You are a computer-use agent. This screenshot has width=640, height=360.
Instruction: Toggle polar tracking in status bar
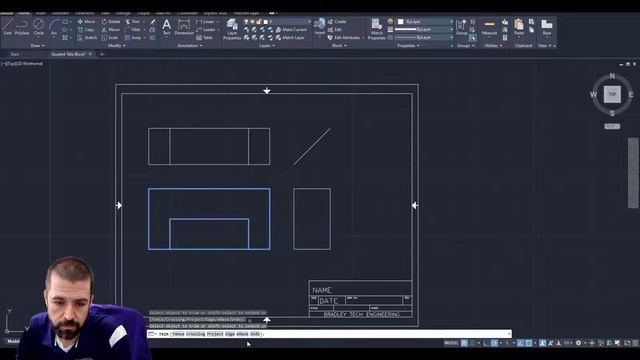494,343
